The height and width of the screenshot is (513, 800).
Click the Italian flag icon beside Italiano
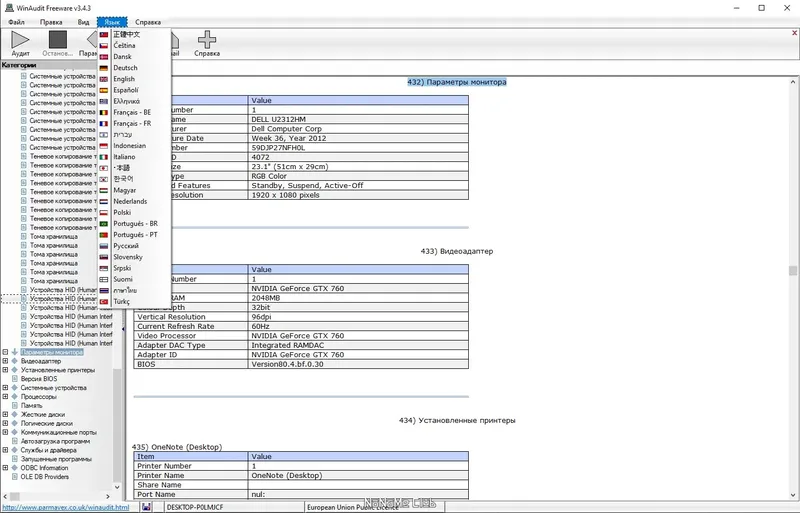click(x=104, y=157)
